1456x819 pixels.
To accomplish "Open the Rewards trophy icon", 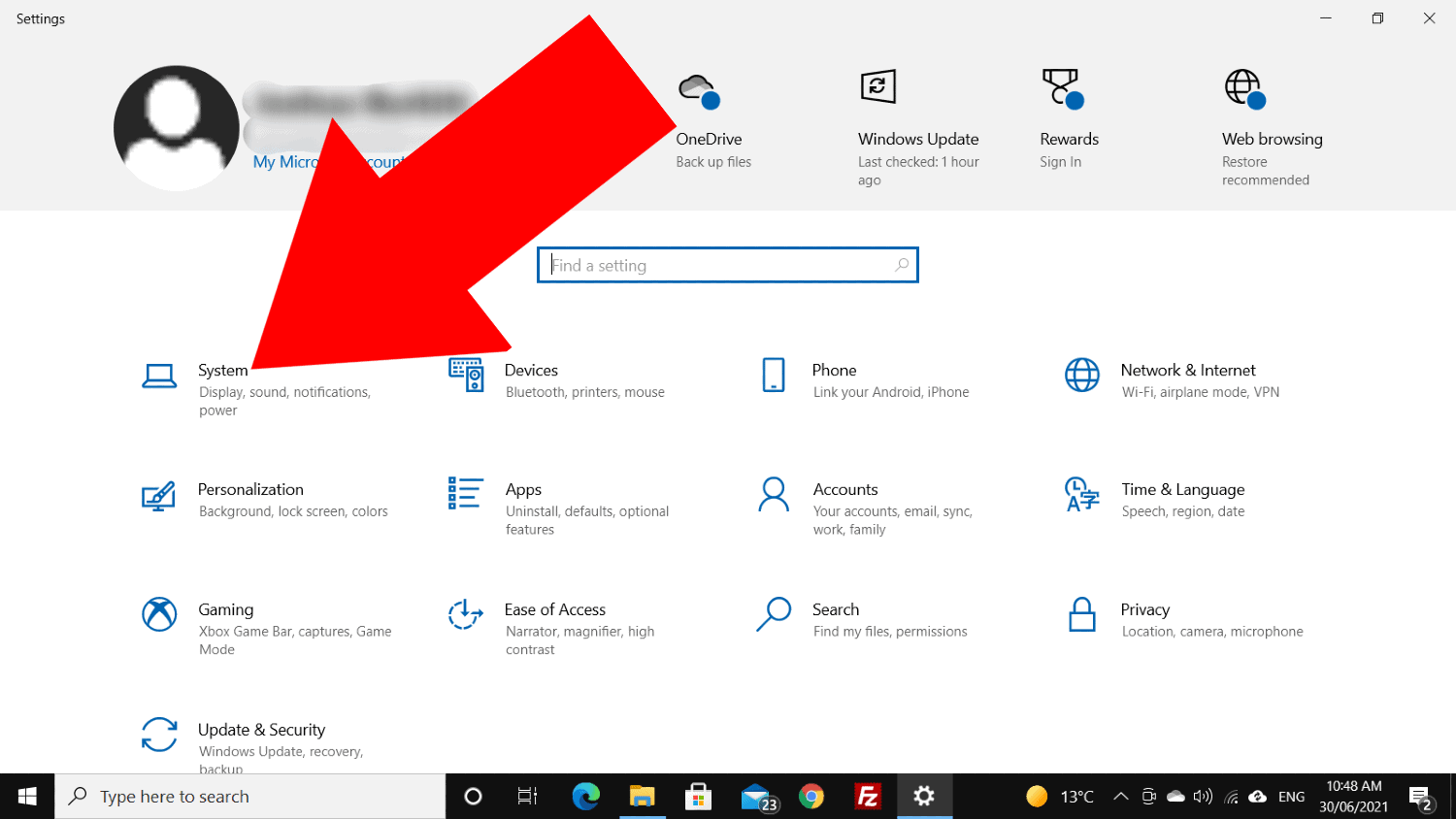I will tap(1062, 88).
